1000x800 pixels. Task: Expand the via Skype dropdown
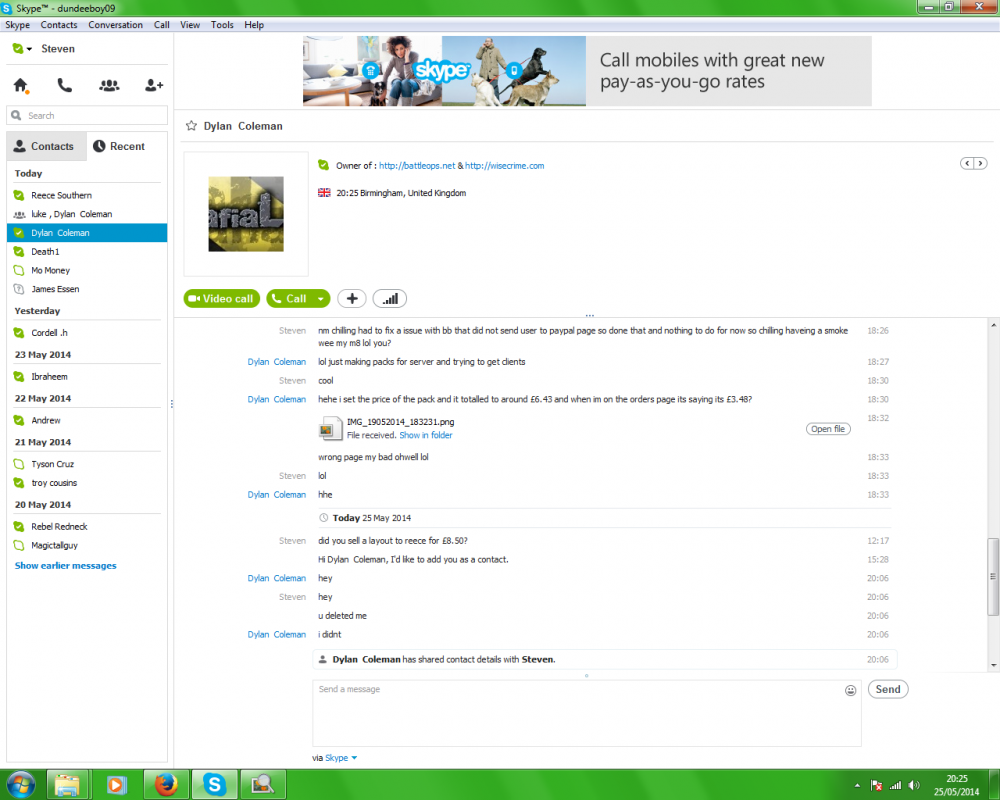coord(354,758)
